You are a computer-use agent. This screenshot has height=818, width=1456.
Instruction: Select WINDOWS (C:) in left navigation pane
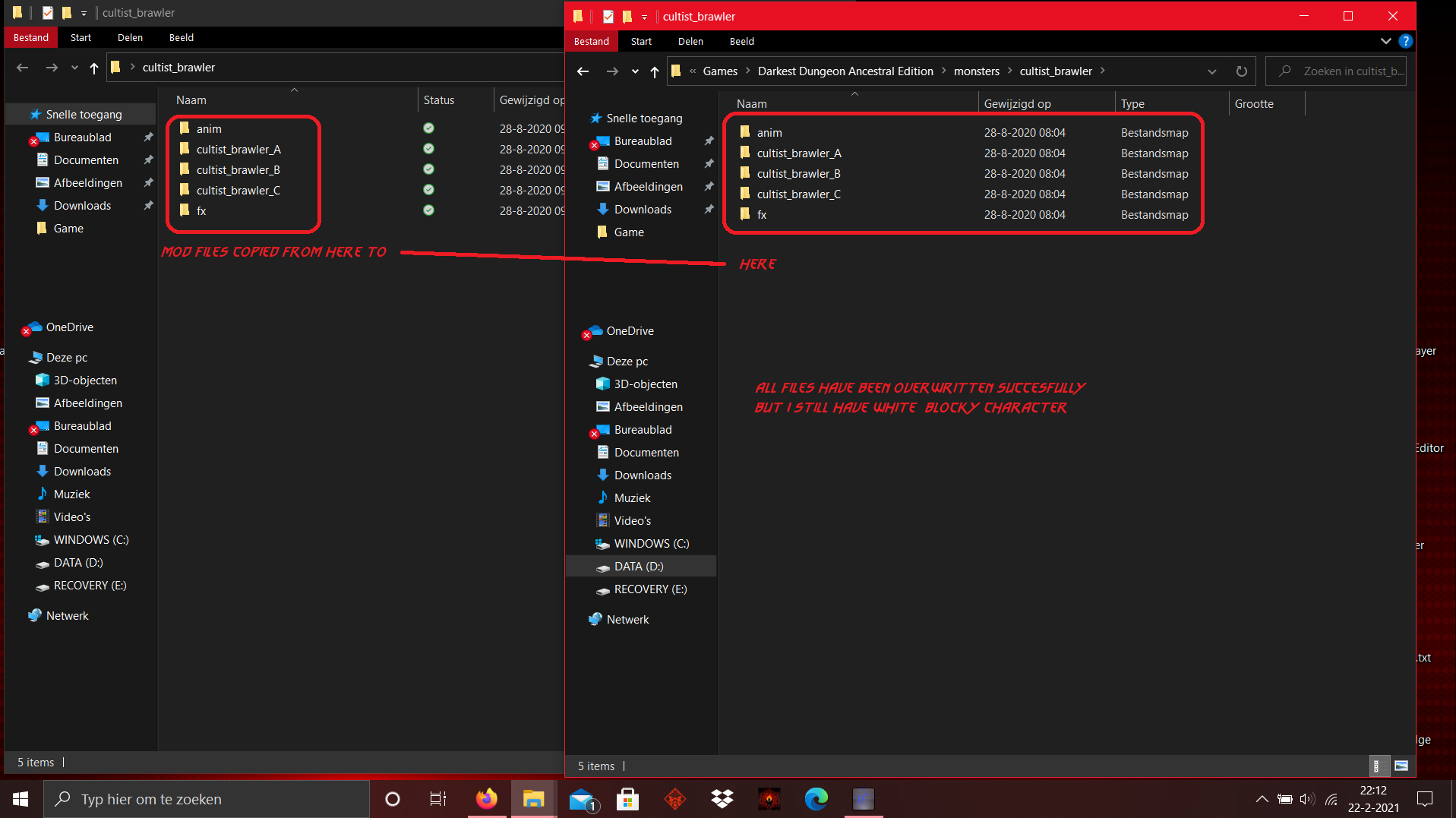click(x=90, y=540)
